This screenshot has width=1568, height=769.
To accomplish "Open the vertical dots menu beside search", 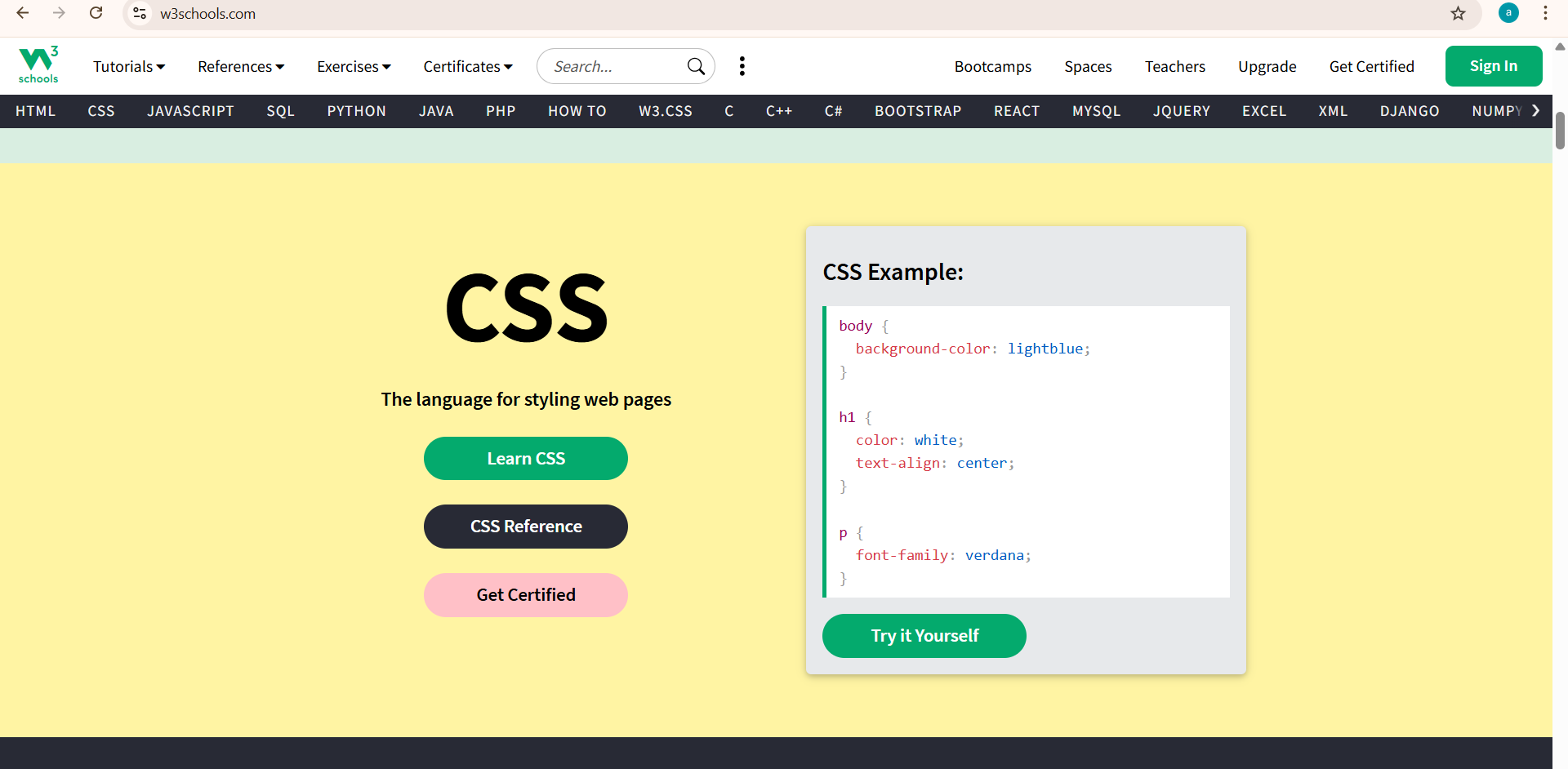I will coord(742,66).
